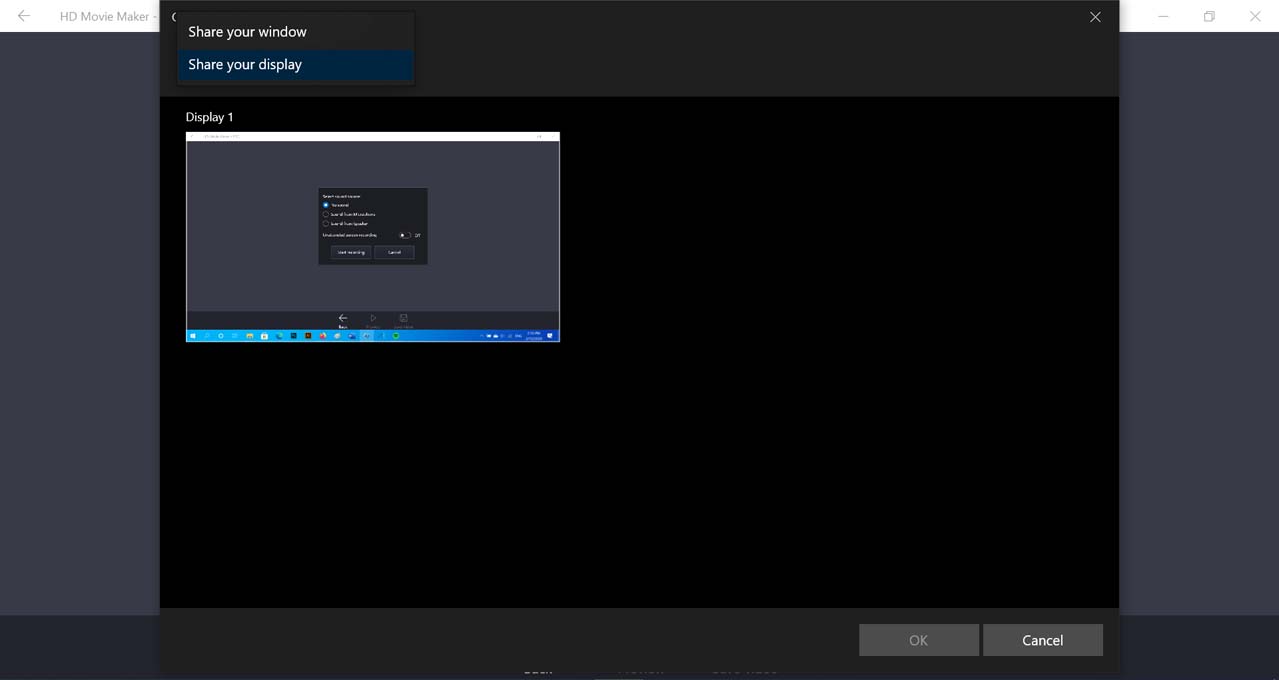Click Windows Start icon in thumbnail's taskbar
The image size is (1279, 680).
tap(193, 336)
